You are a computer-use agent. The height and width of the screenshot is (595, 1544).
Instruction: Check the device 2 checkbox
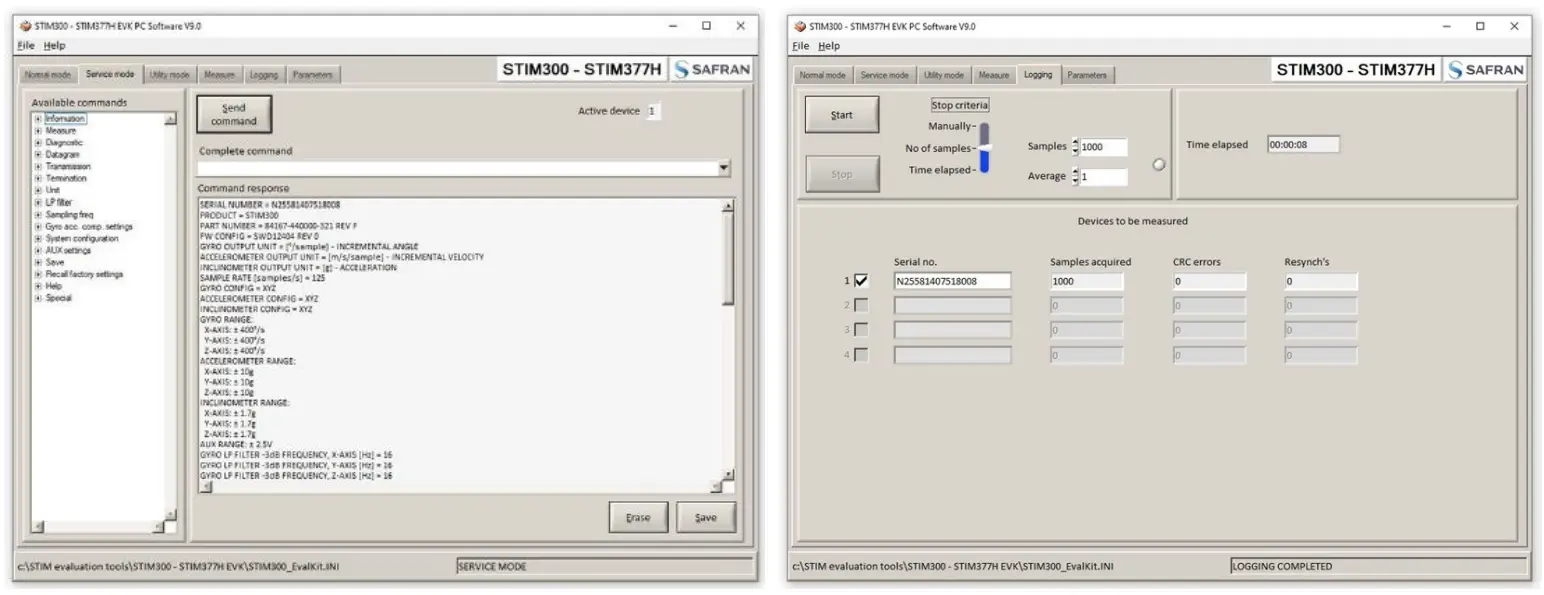coord(861,305)
